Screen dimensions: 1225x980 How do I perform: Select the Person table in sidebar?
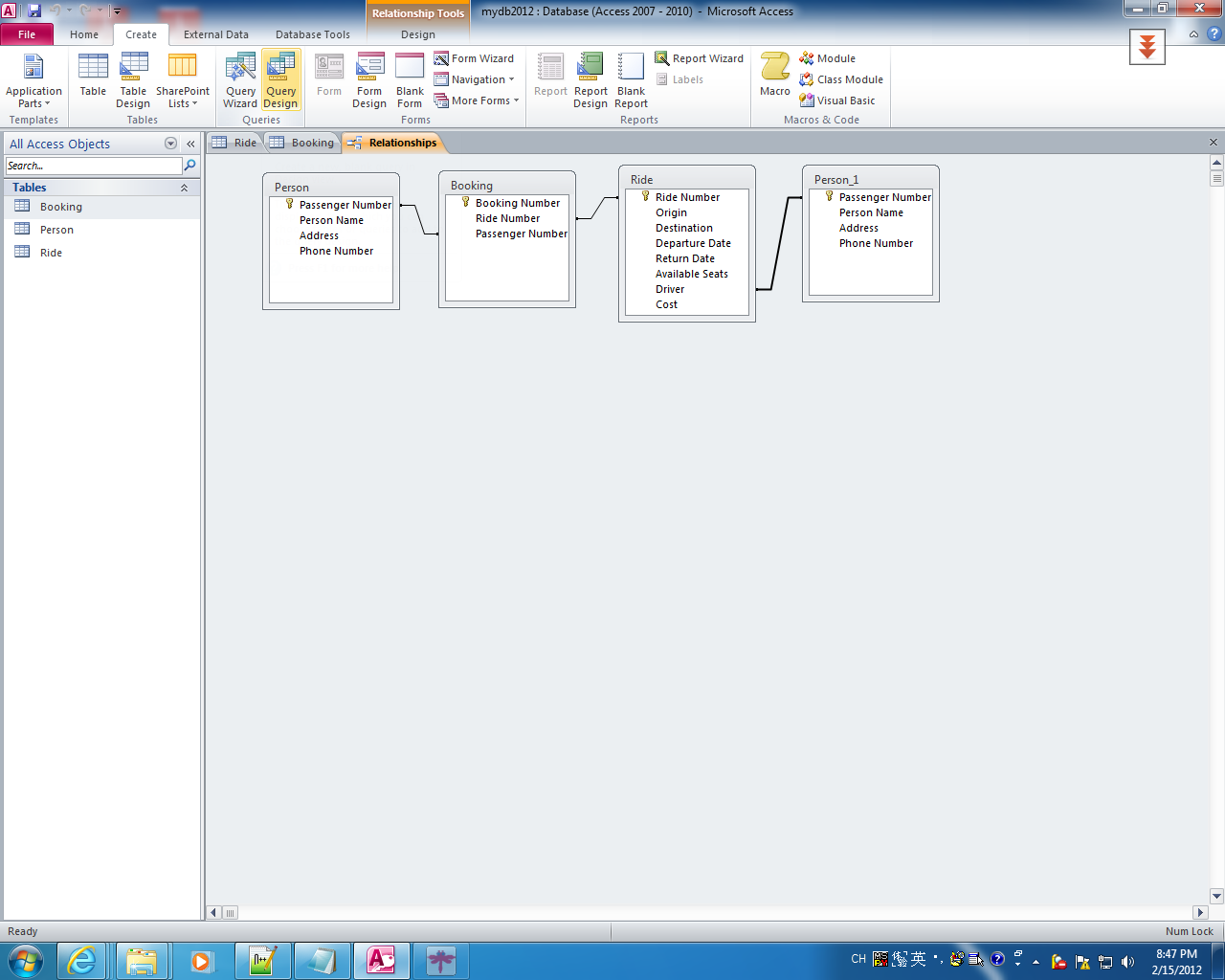[x=57, y=229]
